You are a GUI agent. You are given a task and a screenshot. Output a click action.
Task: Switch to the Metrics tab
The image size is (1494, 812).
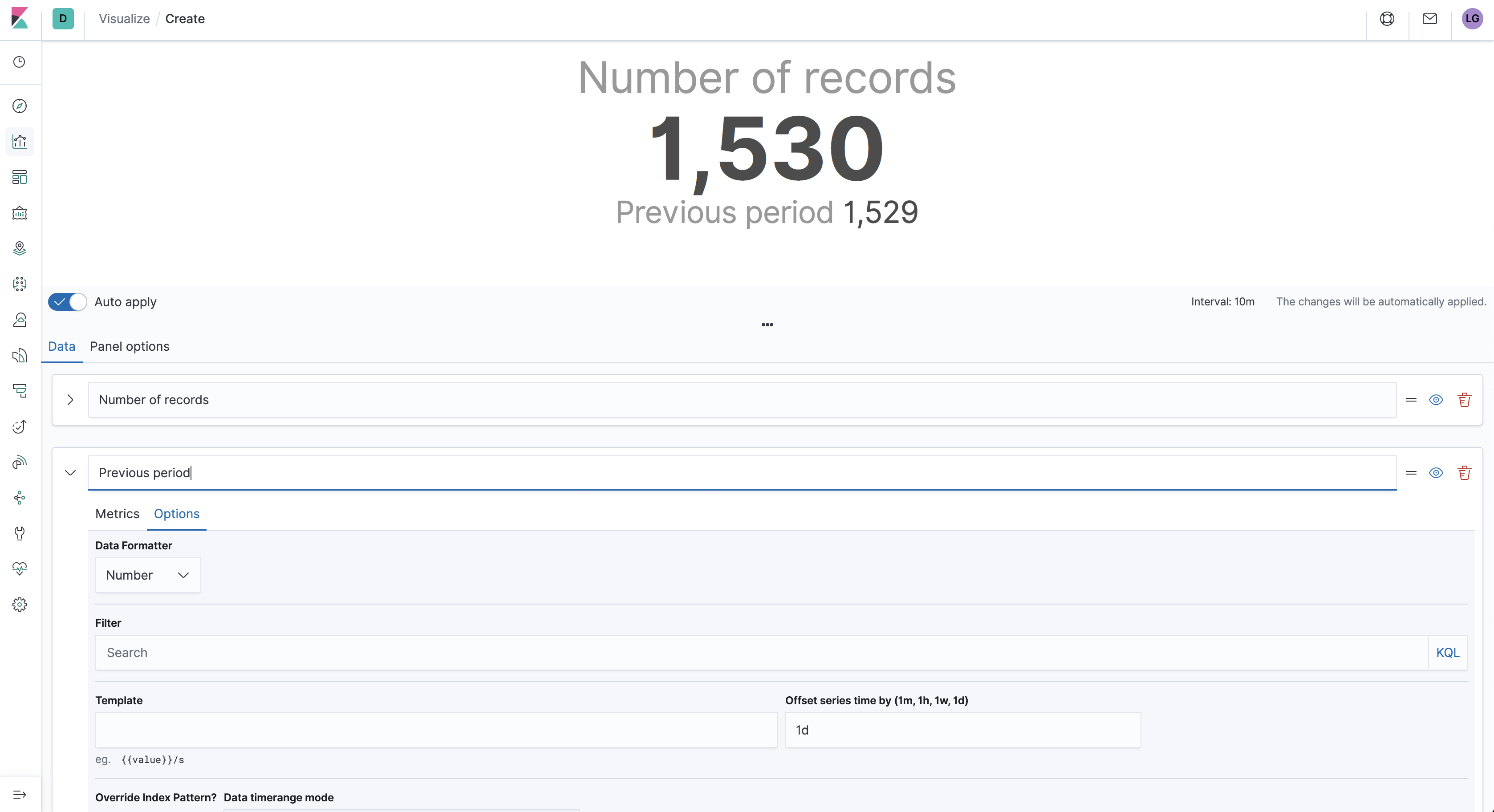point(117,514)
